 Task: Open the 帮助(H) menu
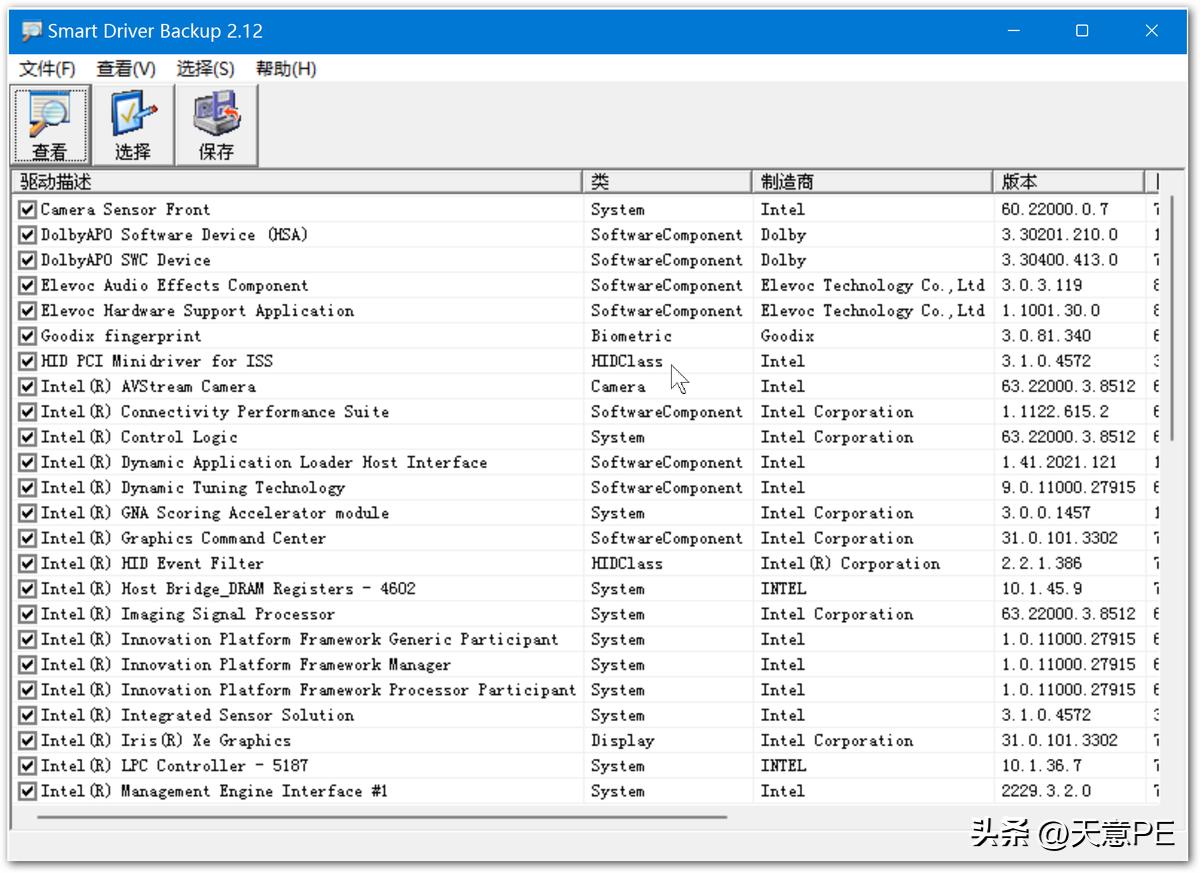coord(286,69)
